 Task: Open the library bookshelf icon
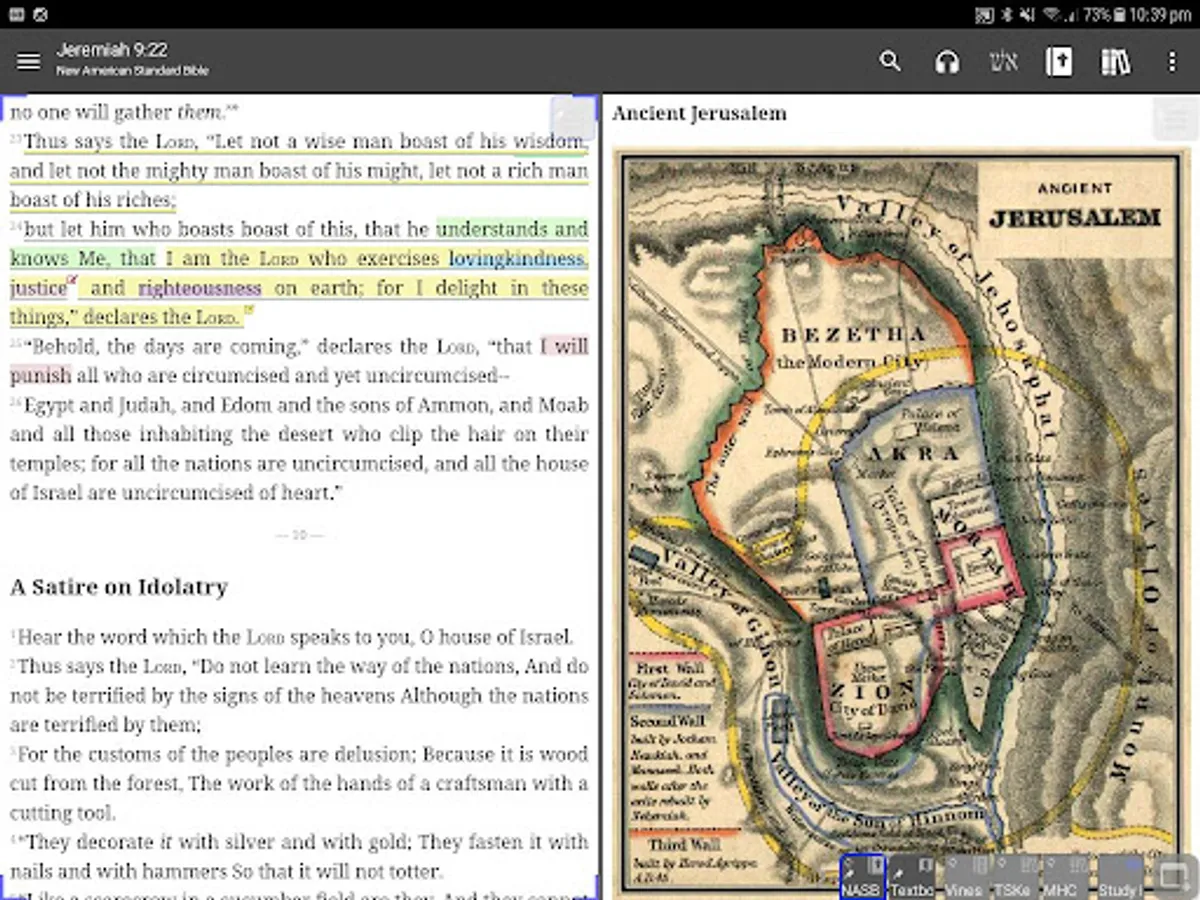(1115, 62)
